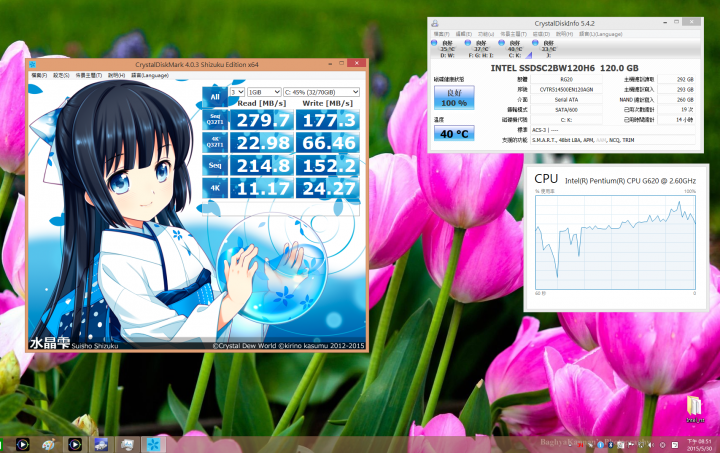720x453 pixels.
Task: Click the 24.27 4K write value
Action: click(328, 188)
